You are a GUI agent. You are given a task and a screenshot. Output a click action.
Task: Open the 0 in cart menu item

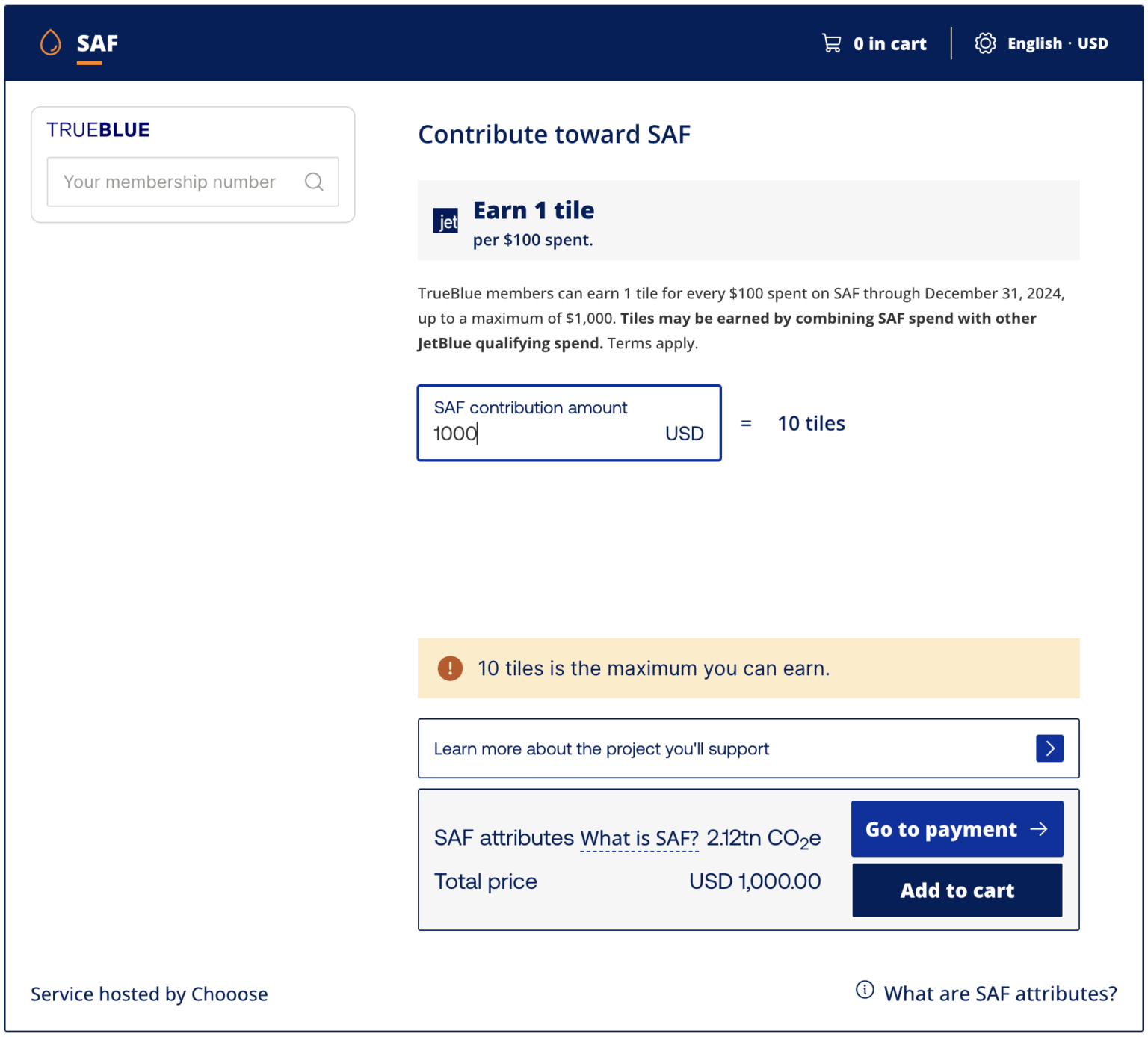click(890, 43)
